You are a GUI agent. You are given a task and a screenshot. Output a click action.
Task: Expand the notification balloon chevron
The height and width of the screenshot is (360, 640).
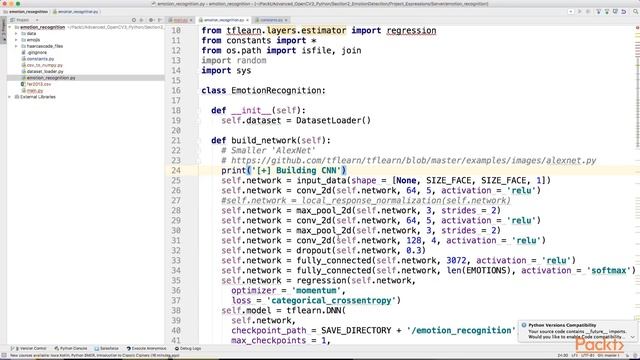[633, 337]
